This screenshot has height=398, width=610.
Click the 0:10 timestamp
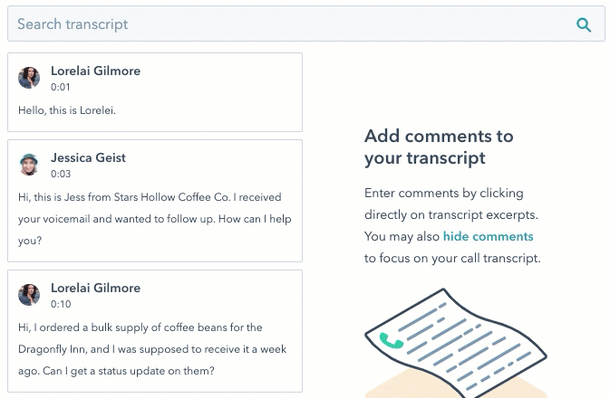[x=61, y=304]
